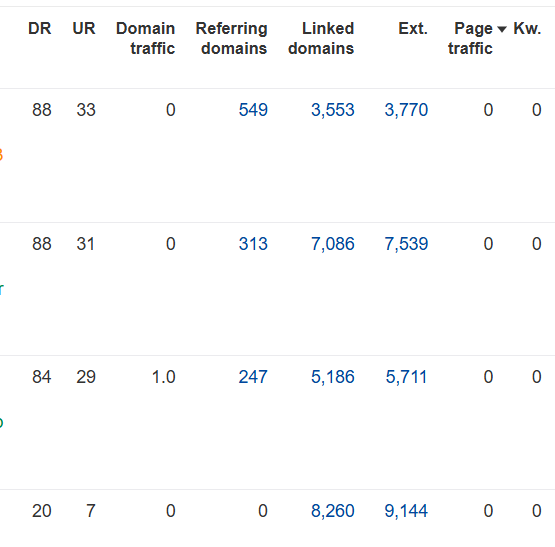Click the Ext. column header
This screenshot has height=547, width=555.
[x=413, y=28]
